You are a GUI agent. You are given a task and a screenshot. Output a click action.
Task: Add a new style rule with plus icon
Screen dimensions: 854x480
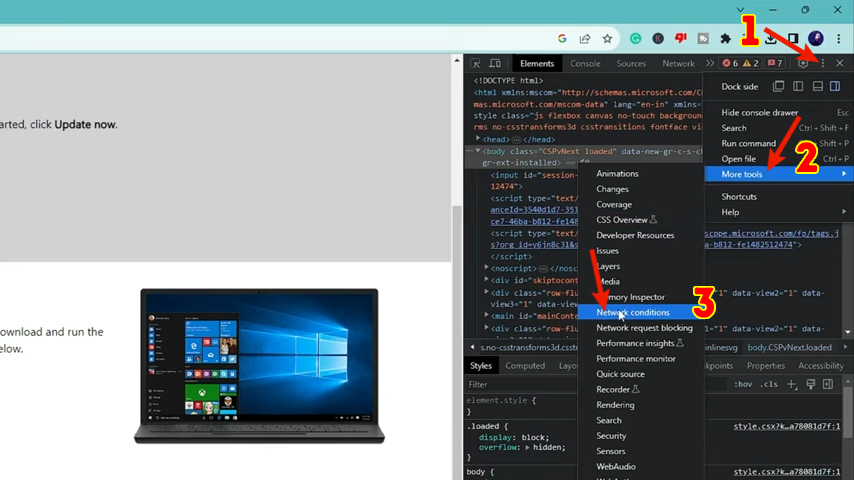pos(791,384)
